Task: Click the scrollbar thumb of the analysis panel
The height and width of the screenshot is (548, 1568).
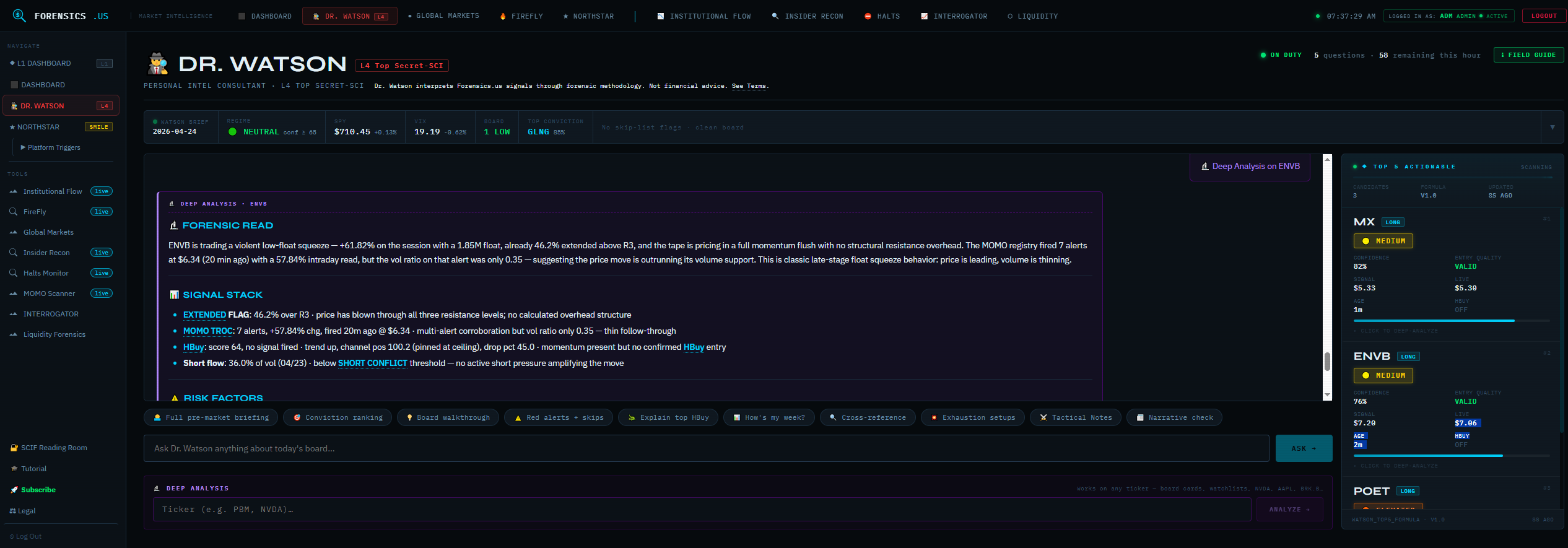Action: click(1328, 362)
